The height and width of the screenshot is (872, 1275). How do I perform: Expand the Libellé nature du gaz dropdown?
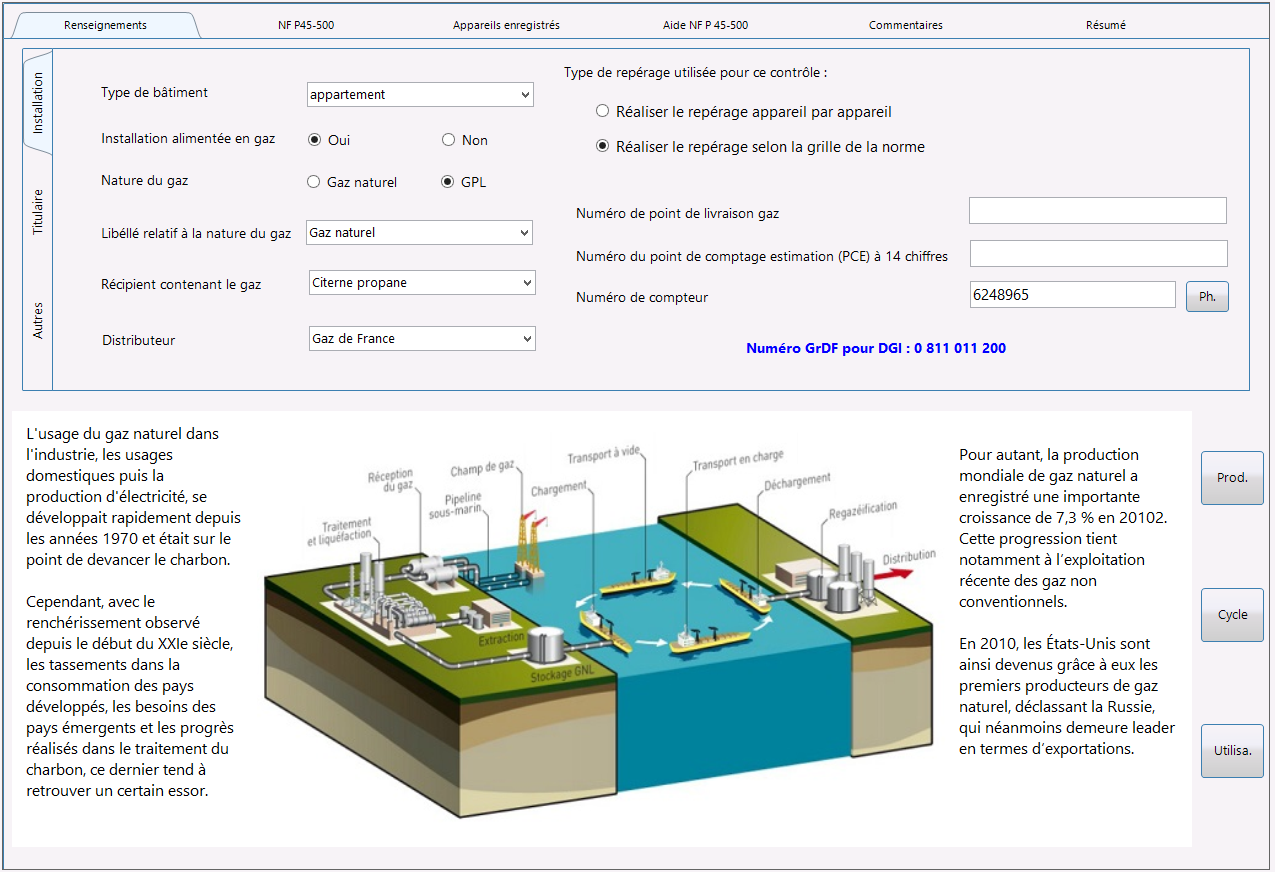pyautogui.click(x=420, y=232)
